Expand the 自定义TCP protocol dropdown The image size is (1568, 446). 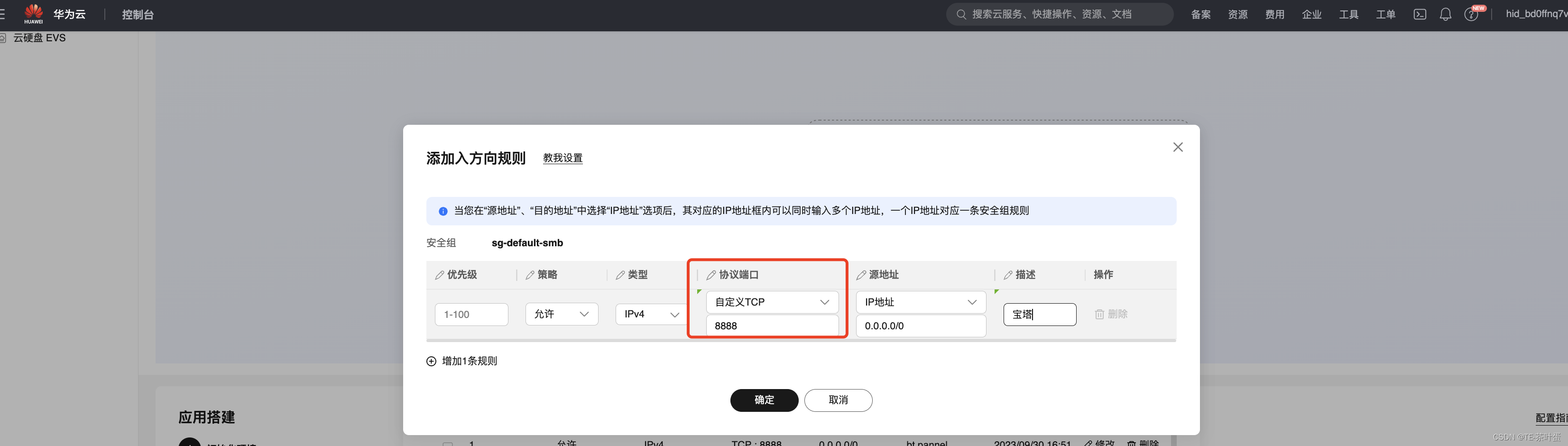(772, 302)
